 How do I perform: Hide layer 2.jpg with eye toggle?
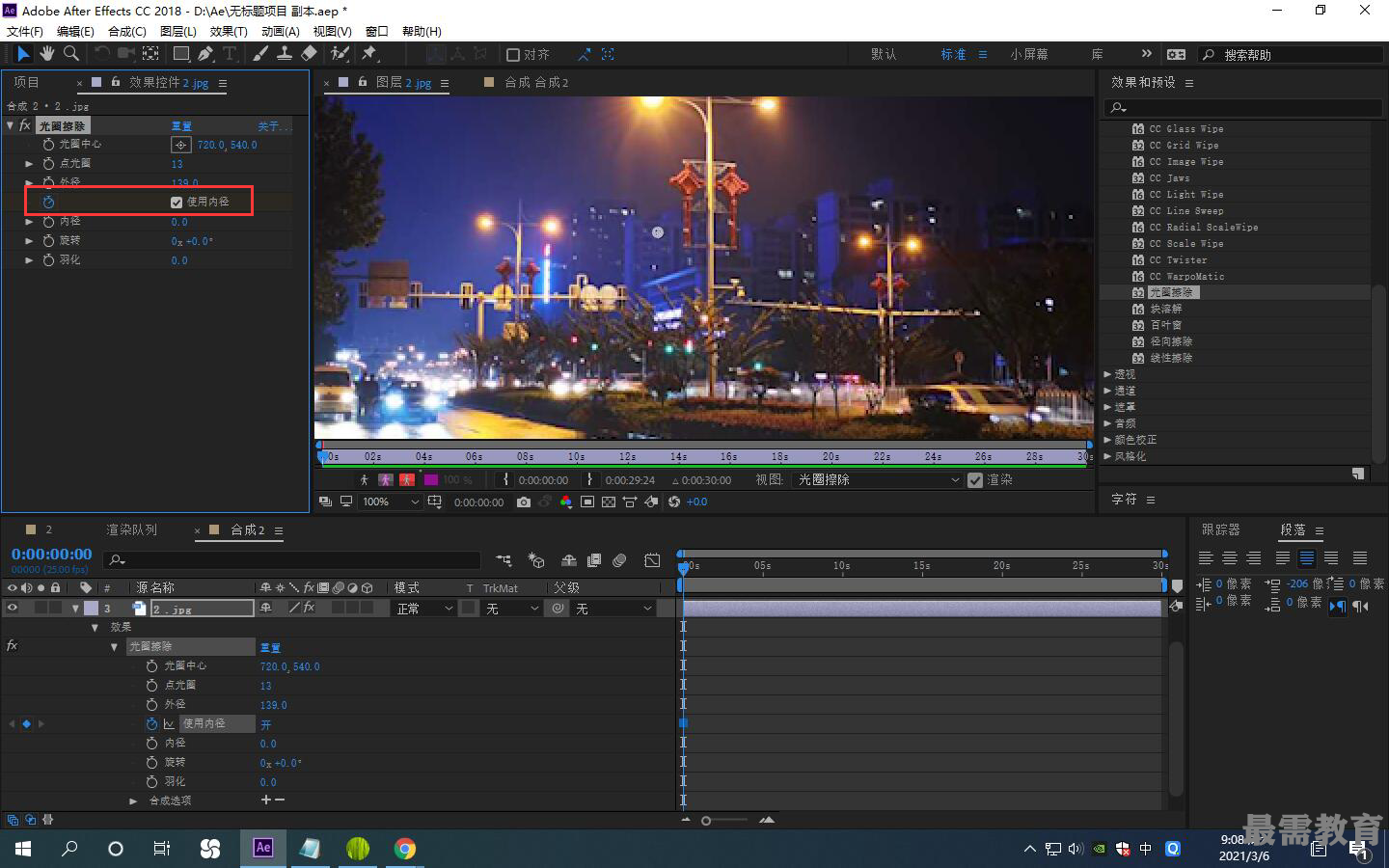[13, 608]
